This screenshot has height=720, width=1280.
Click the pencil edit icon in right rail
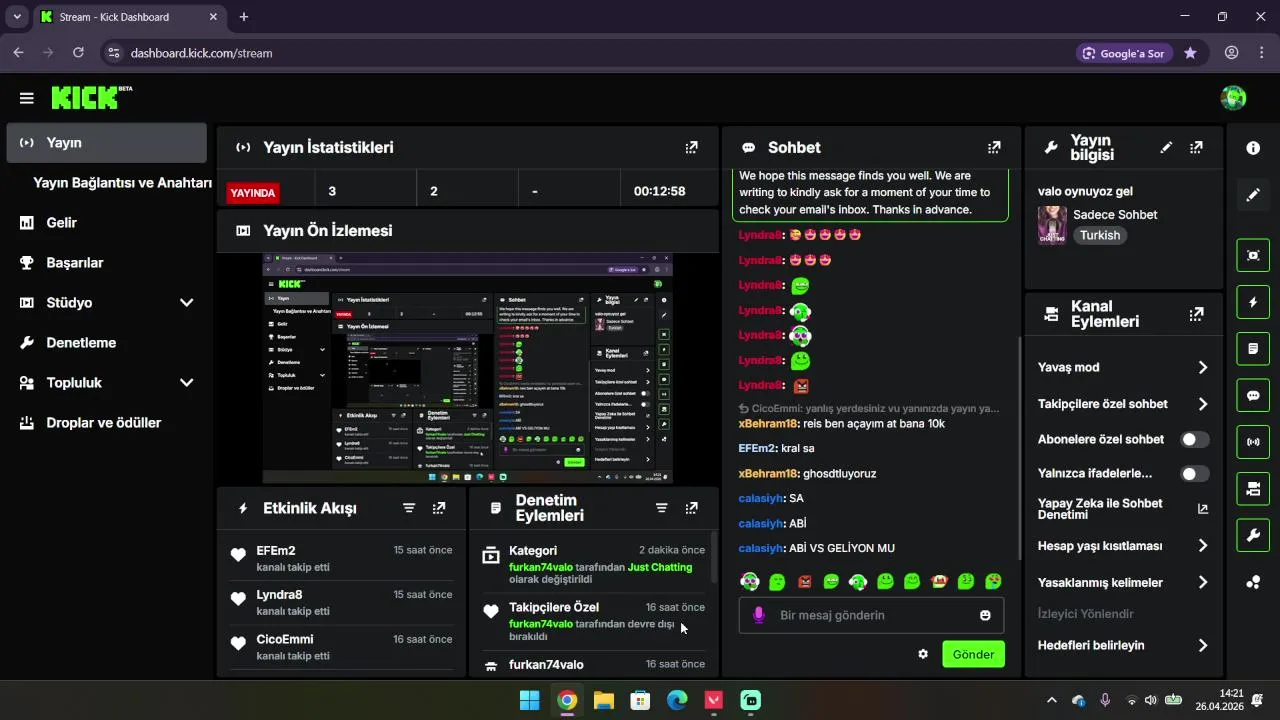point(1253,195)
